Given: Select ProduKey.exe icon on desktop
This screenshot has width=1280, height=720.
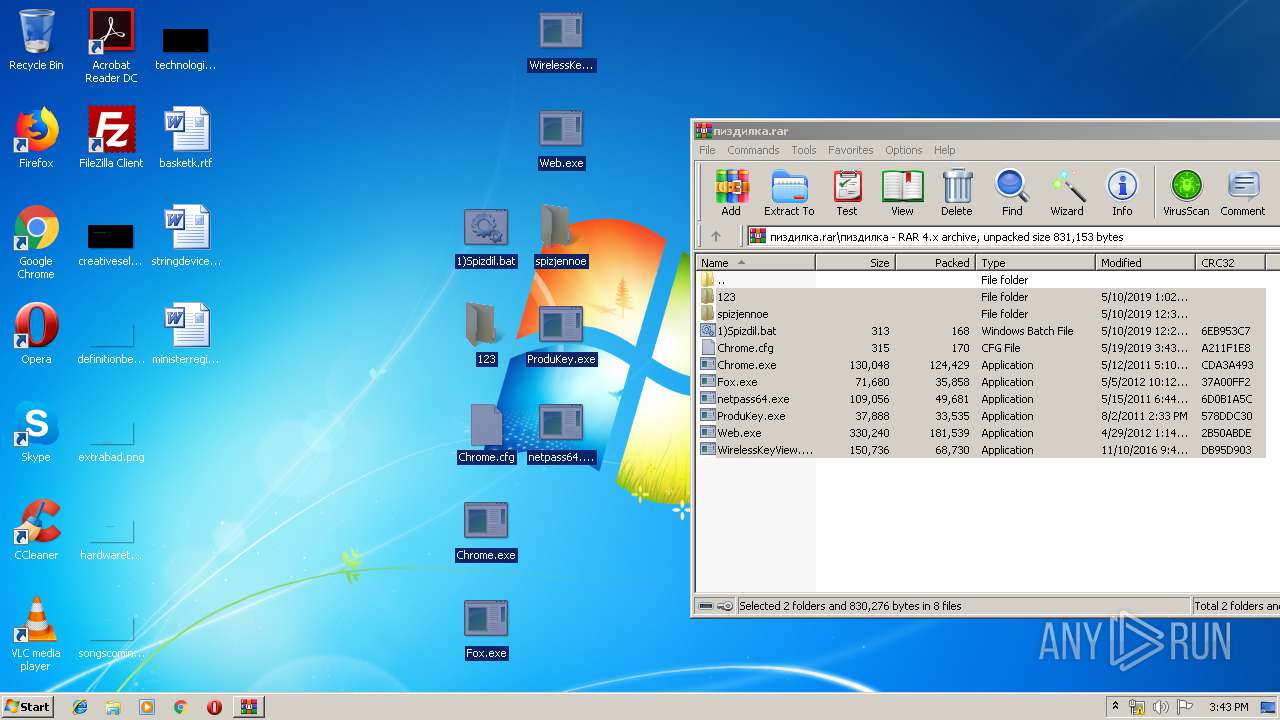Looking at the screenshot, I should [x=561, y=334].
